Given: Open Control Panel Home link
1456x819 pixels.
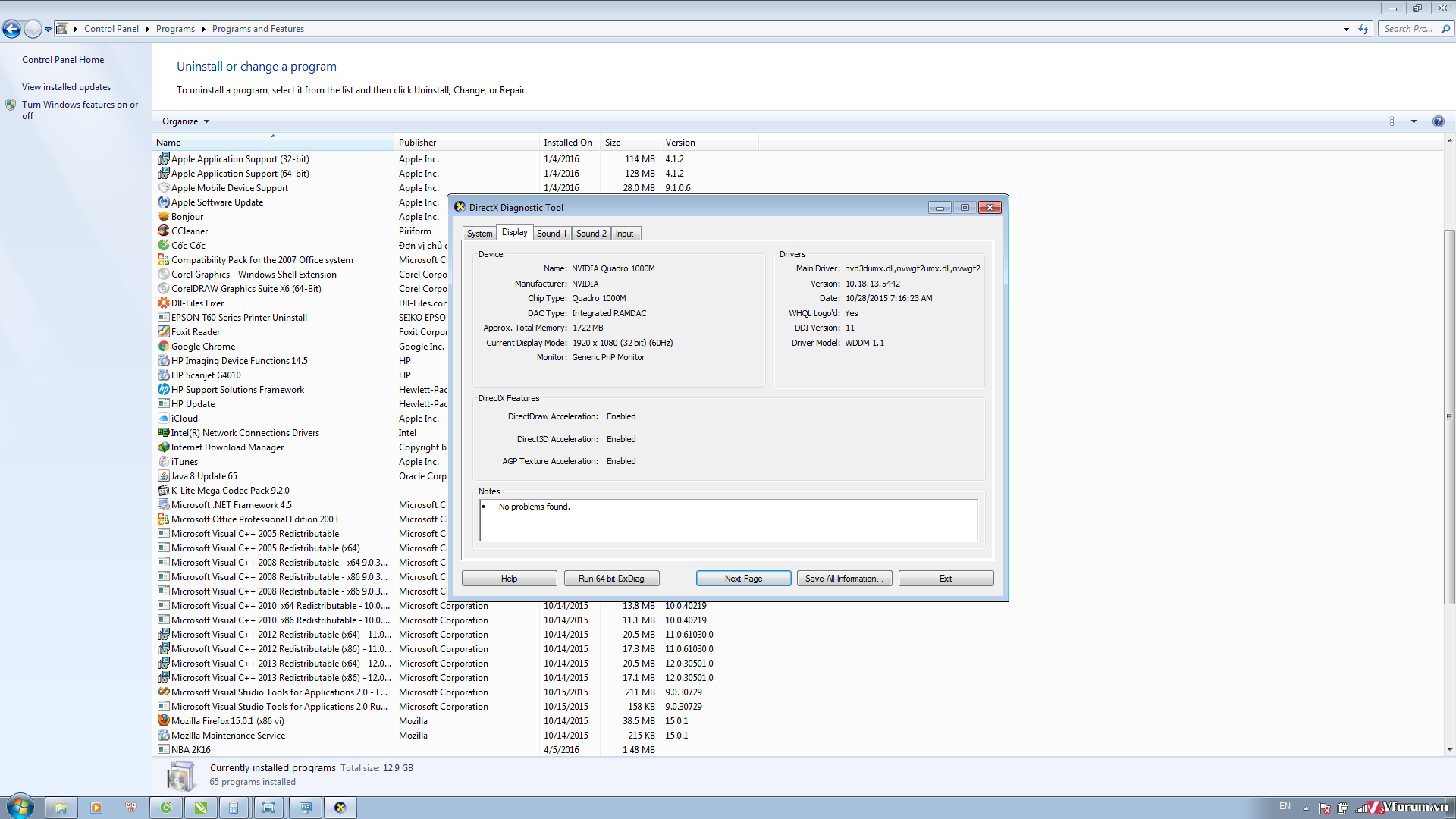Looking at the screenshot, I should click(63, 60).
